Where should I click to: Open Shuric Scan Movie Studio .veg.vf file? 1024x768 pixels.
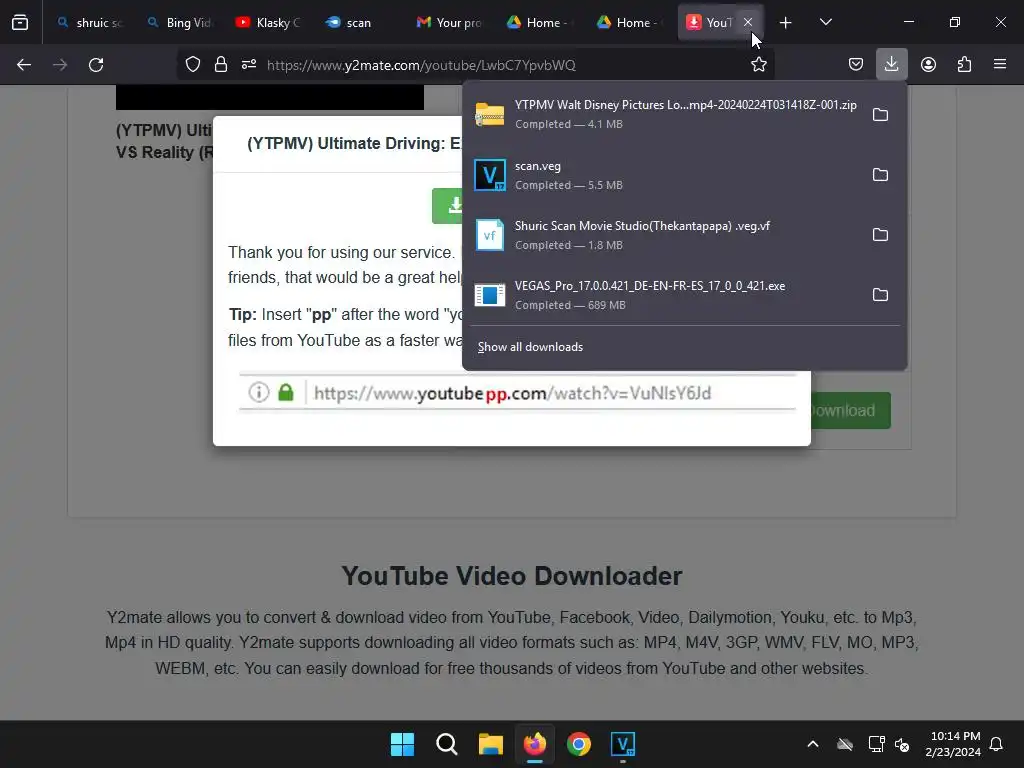(664, 234)
